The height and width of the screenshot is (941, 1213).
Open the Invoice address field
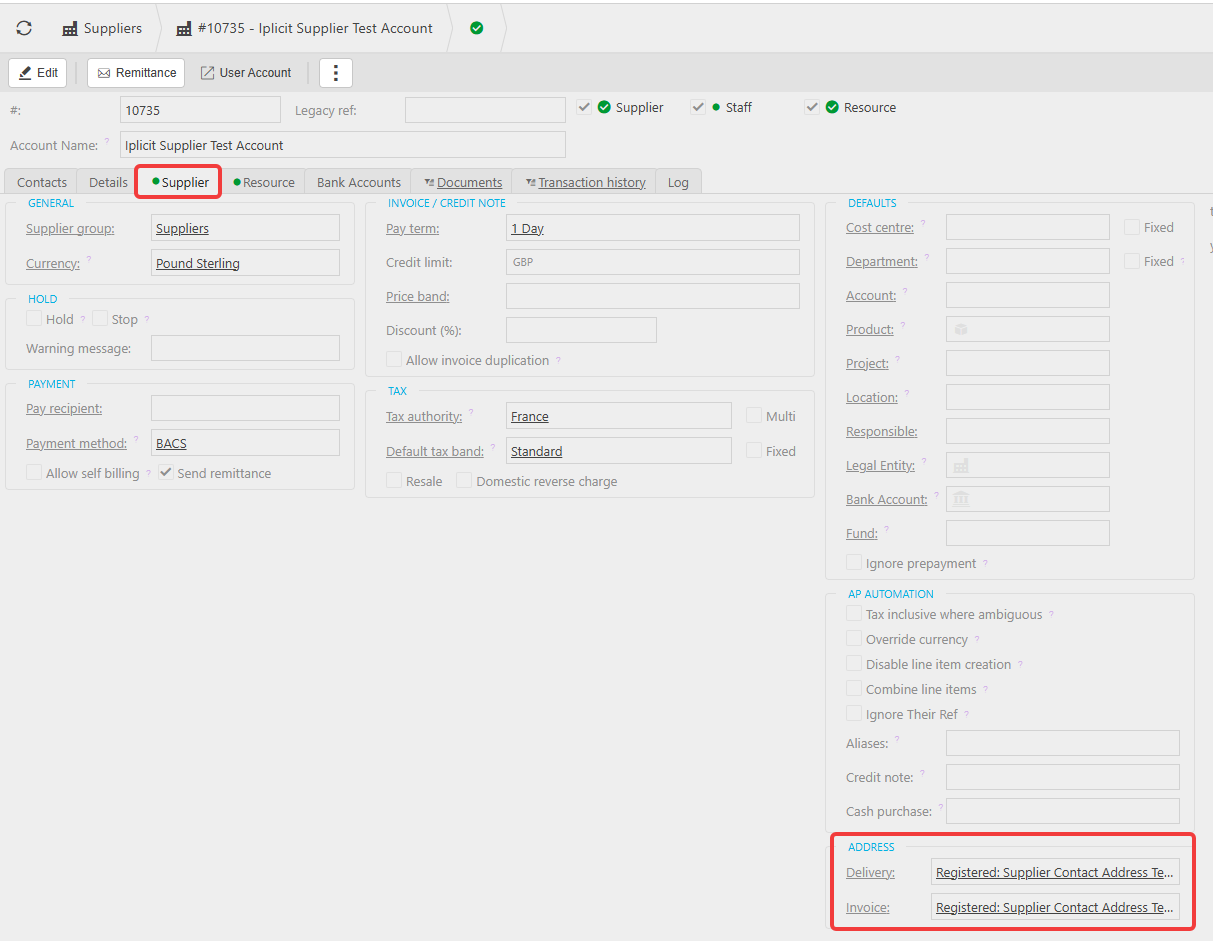click(x=1055, y=907)
